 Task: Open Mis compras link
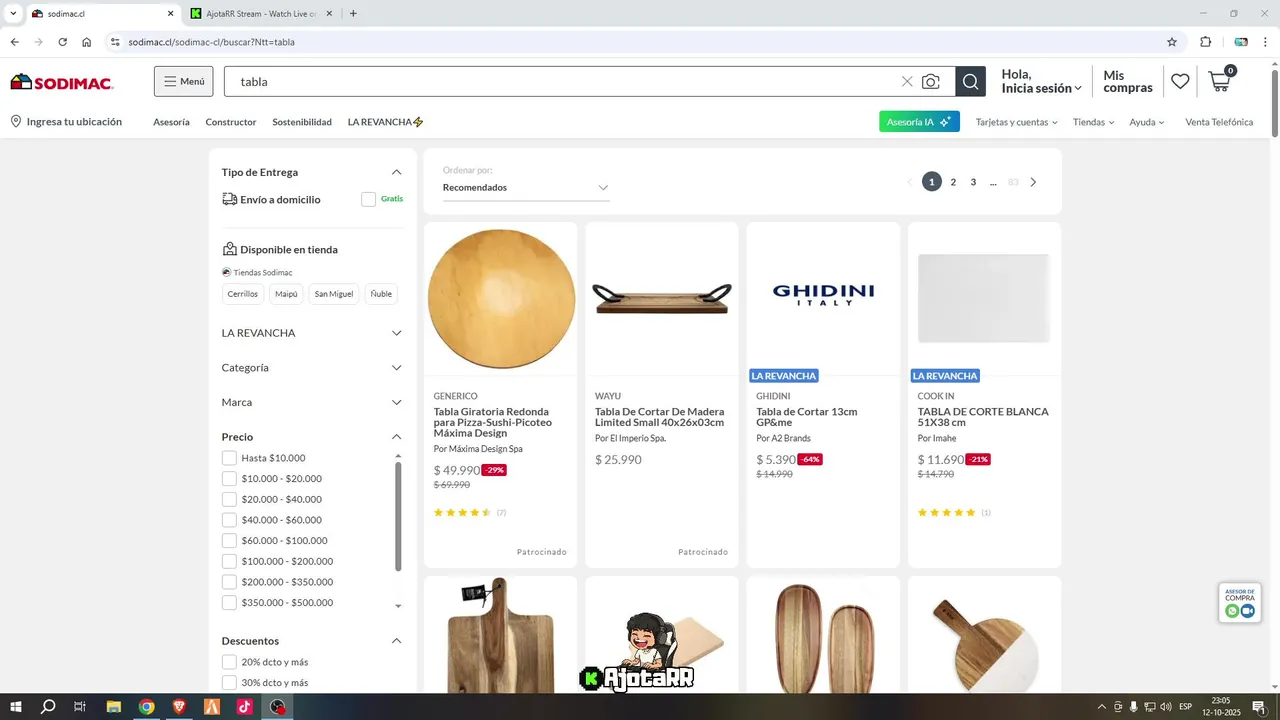click(1128, 81)
